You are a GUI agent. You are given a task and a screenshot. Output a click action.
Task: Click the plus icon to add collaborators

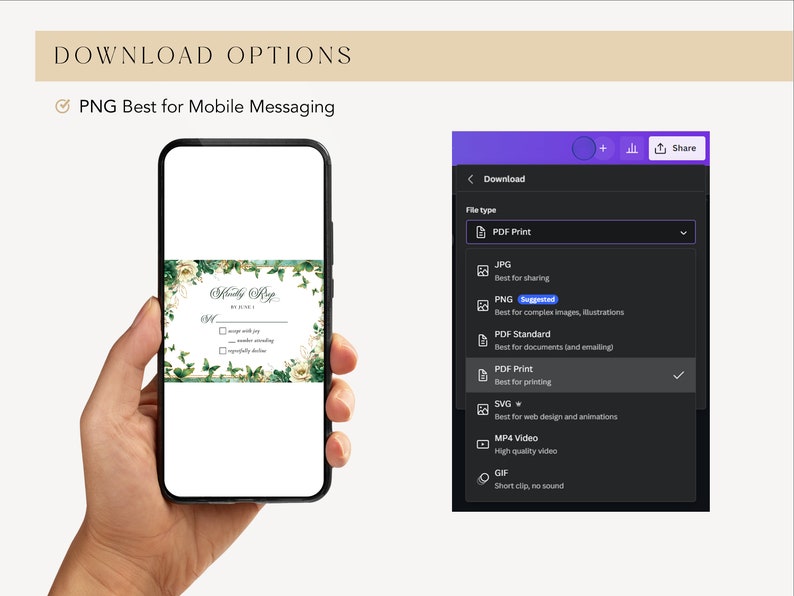[603, 148]
